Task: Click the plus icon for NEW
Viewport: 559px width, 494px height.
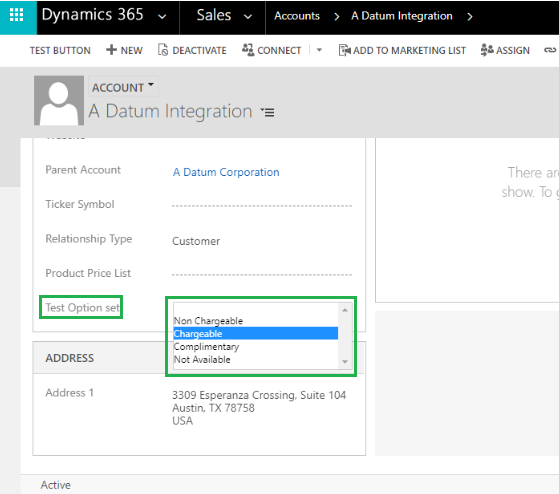Action: tap(111, 50)
